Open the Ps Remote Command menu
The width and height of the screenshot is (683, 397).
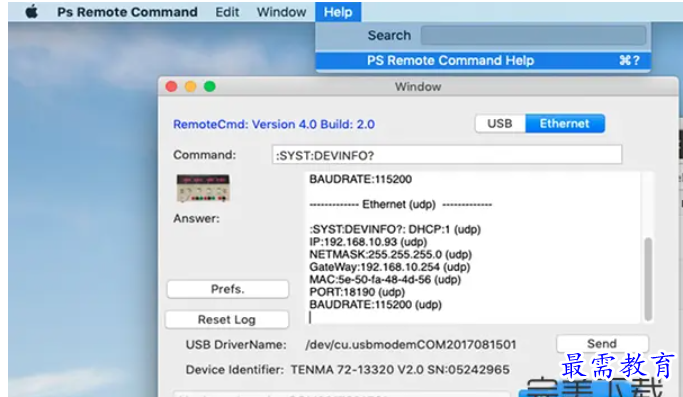tap(127, 12)
